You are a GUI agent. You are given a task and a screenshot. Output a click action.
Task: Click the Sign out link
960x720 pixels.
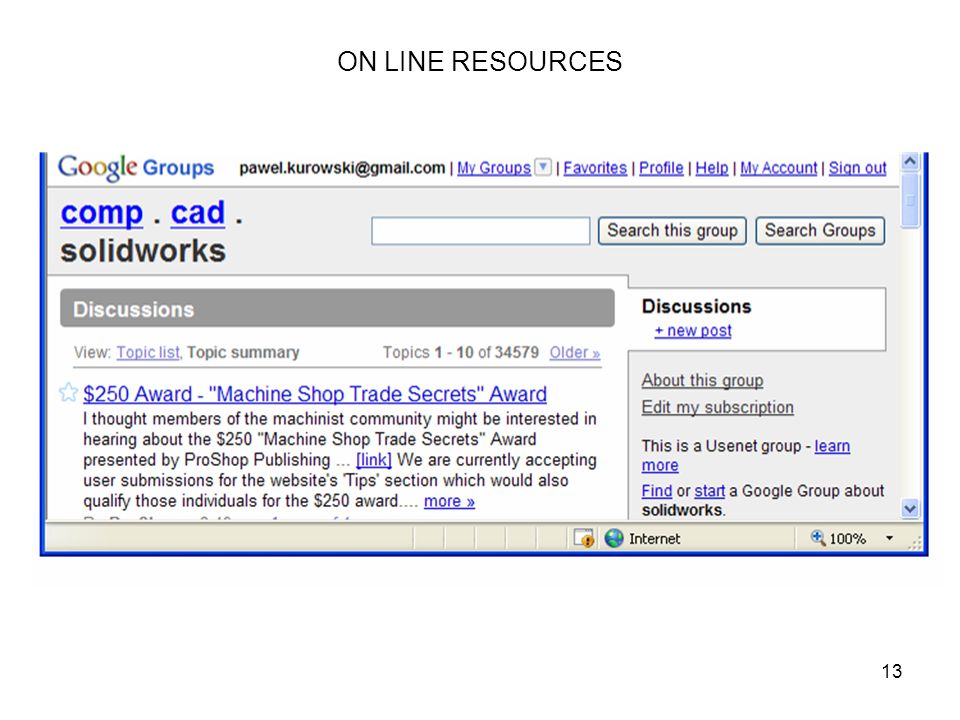point(857,168)
